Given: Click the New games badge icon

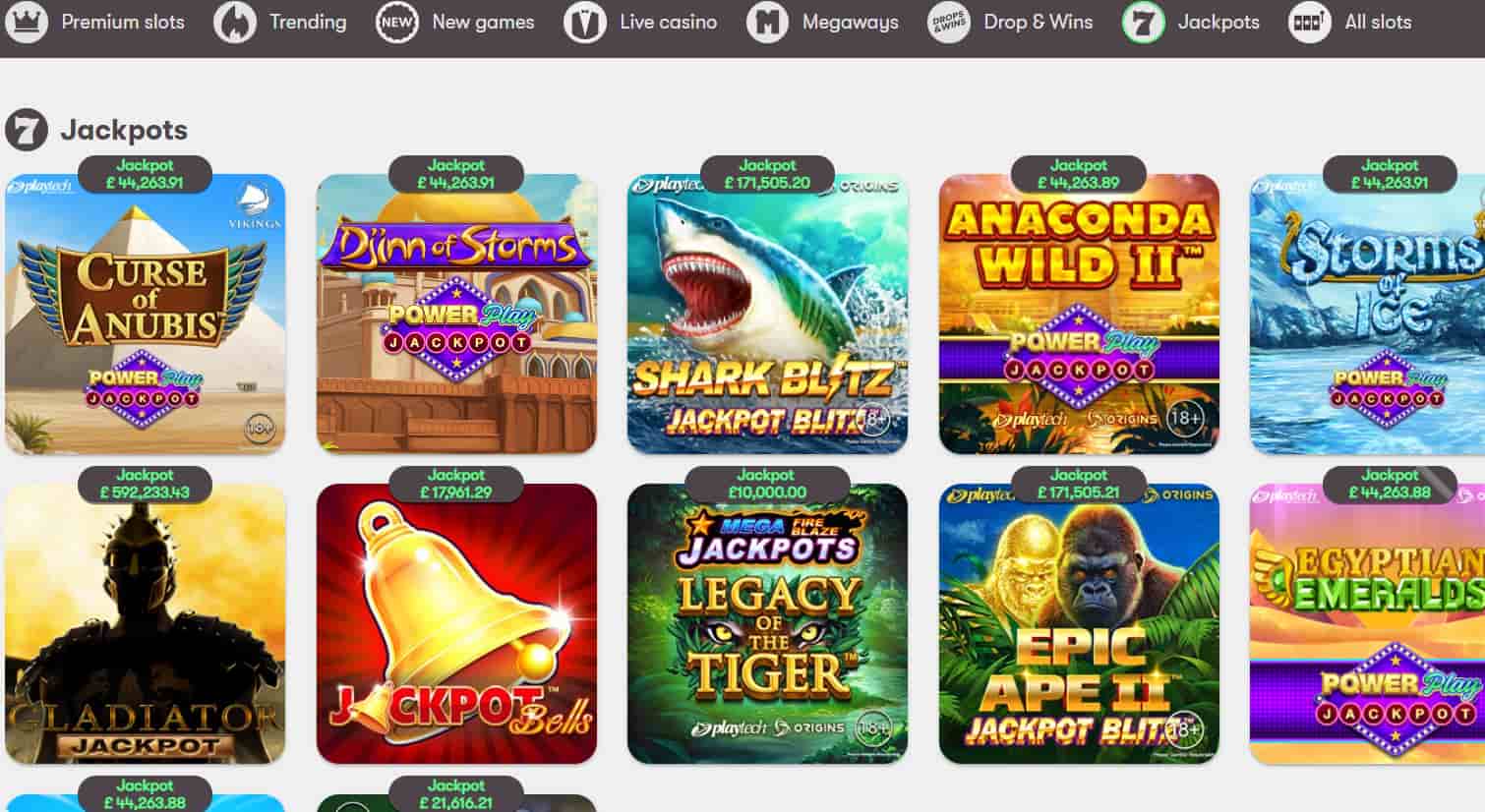Looking at the screenshot, I should tap(396, 22).
